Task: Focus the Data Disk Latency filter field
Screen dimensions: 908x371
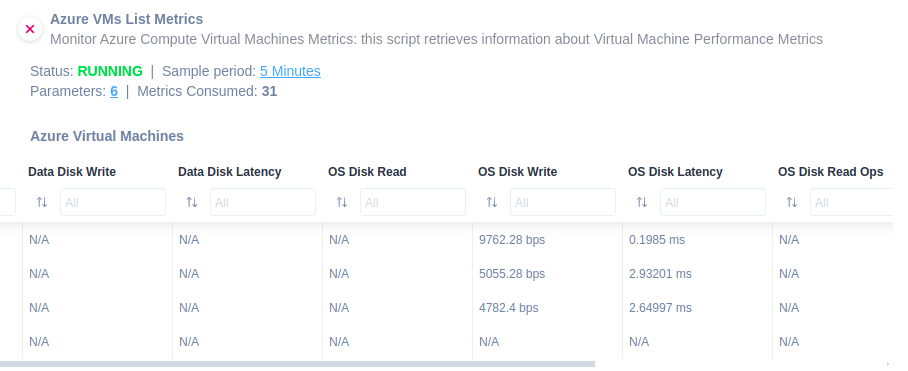Action: (263, 202)
